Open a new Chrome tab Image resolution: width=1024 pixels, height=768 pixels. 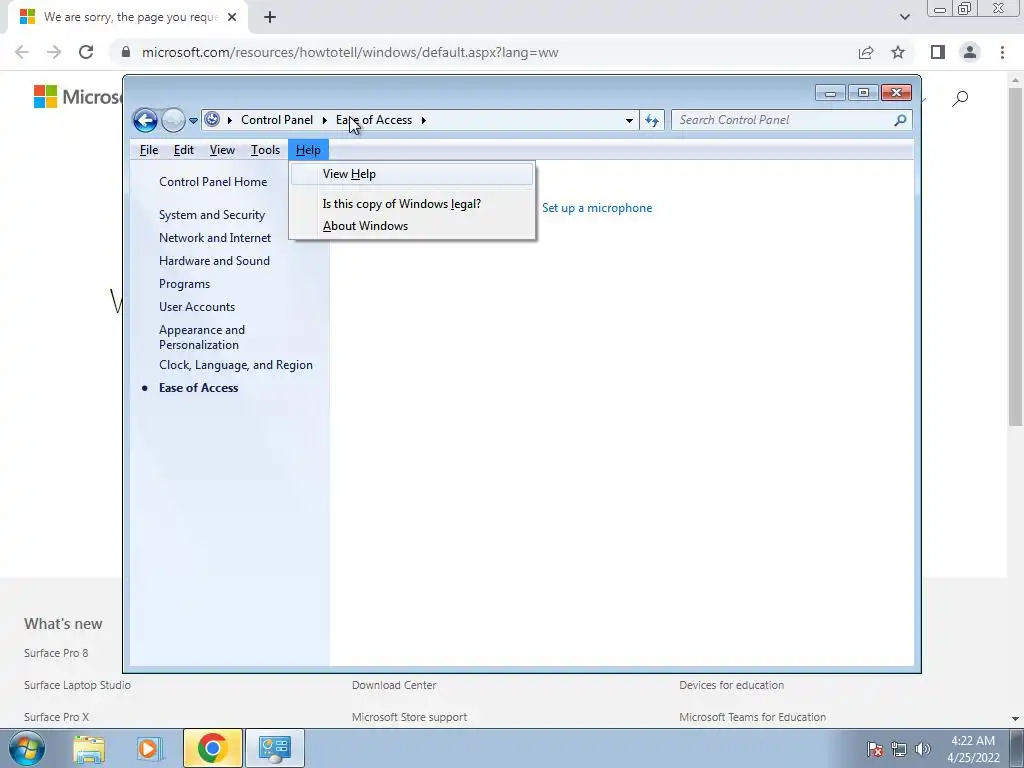click(x=270, y=18)
